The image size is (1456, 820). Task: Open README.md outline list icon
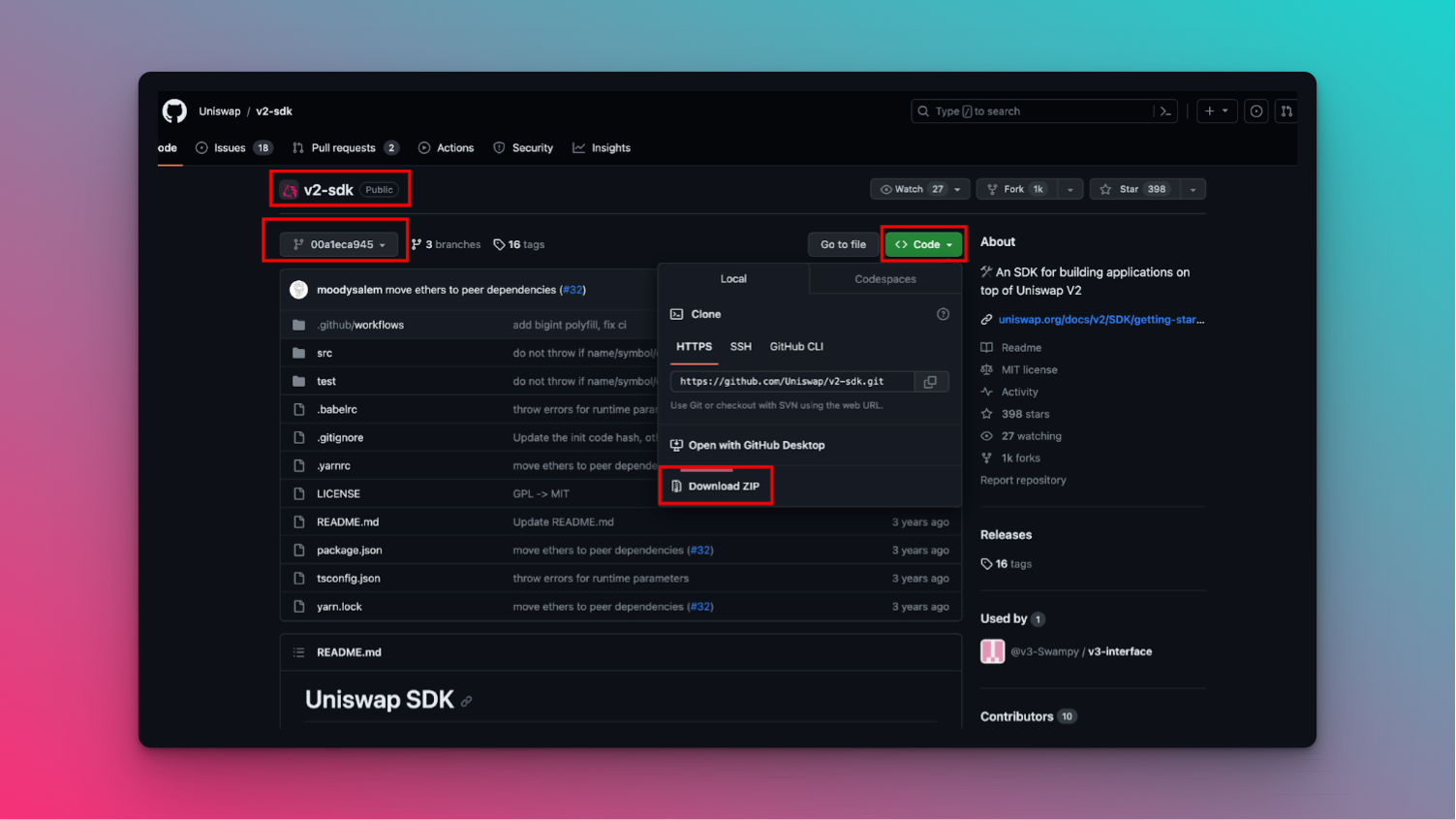tap(298, 652)
